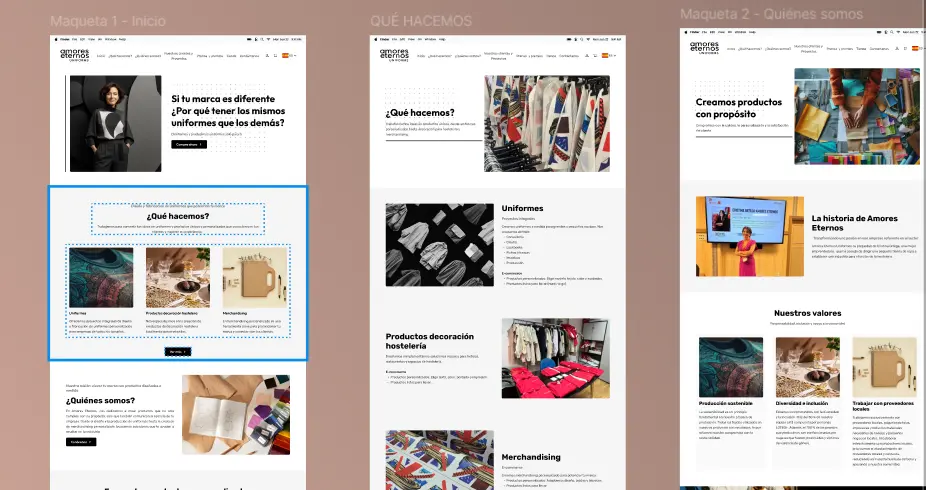Click the black button under the hero headline
The image size is (926, 490).
pyautogui.click(x=189, y=145)
